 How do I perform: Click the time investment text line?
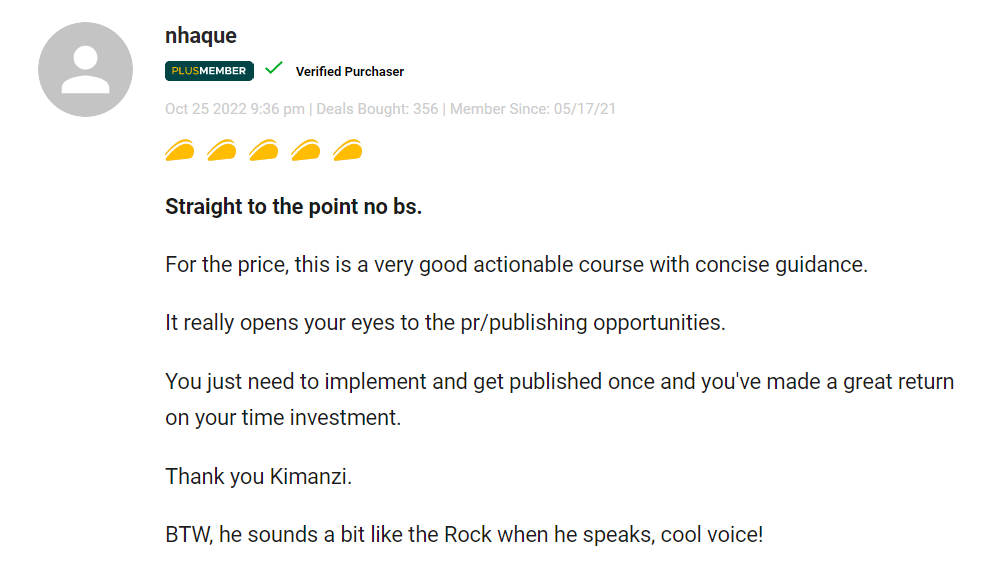pyautogui.click(x=283, y=418)
